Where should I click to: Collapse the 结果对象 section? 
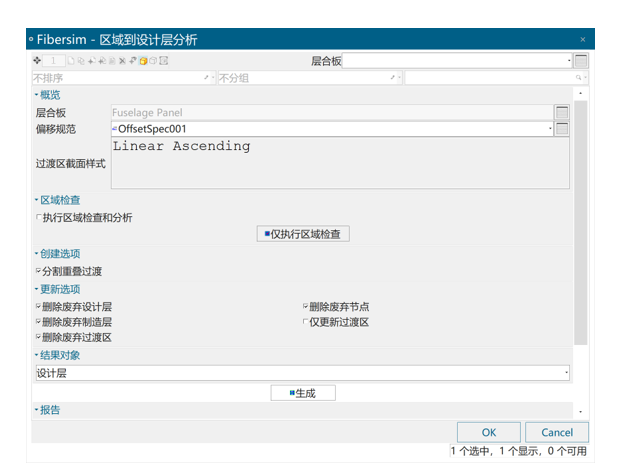(x=36, y=355)
